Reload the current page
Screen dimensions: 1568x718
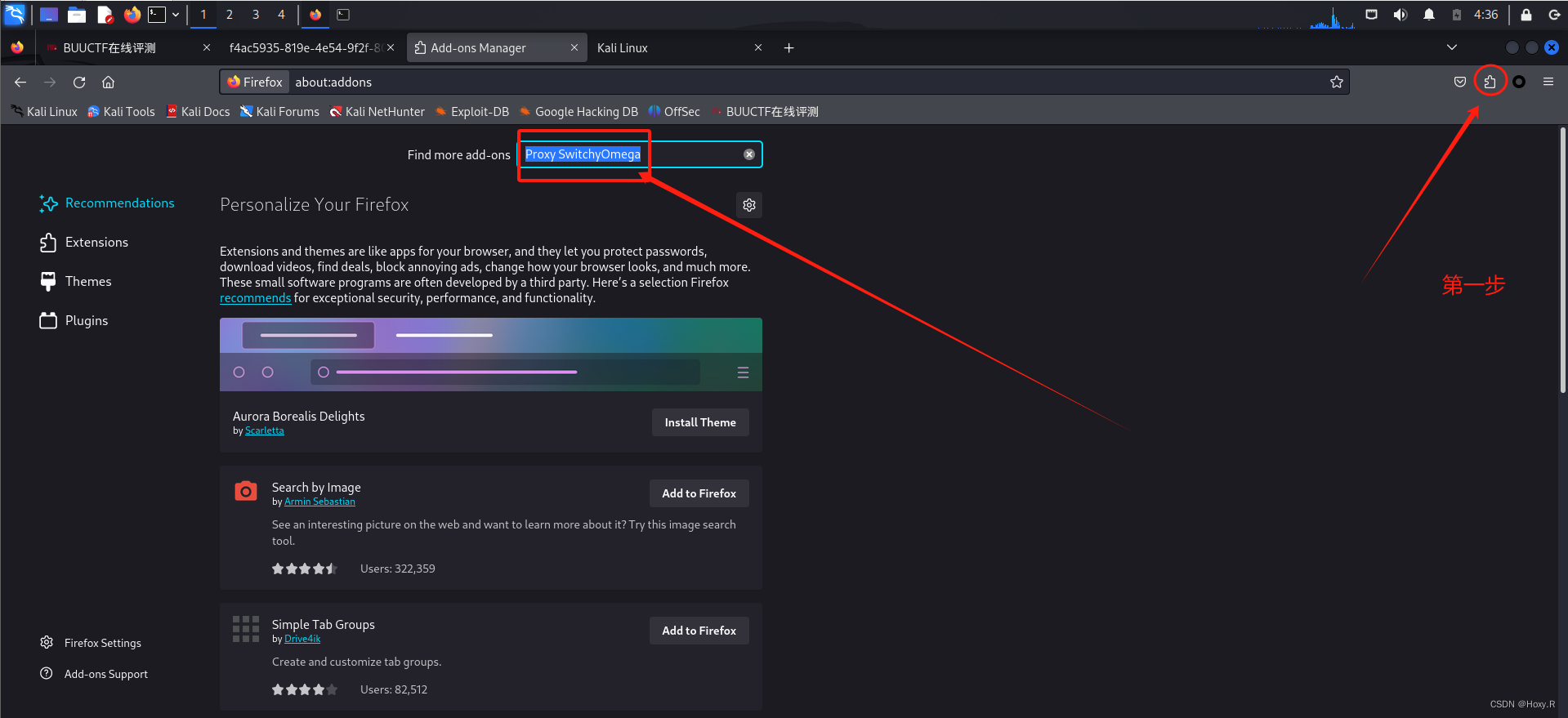point(79,82)
